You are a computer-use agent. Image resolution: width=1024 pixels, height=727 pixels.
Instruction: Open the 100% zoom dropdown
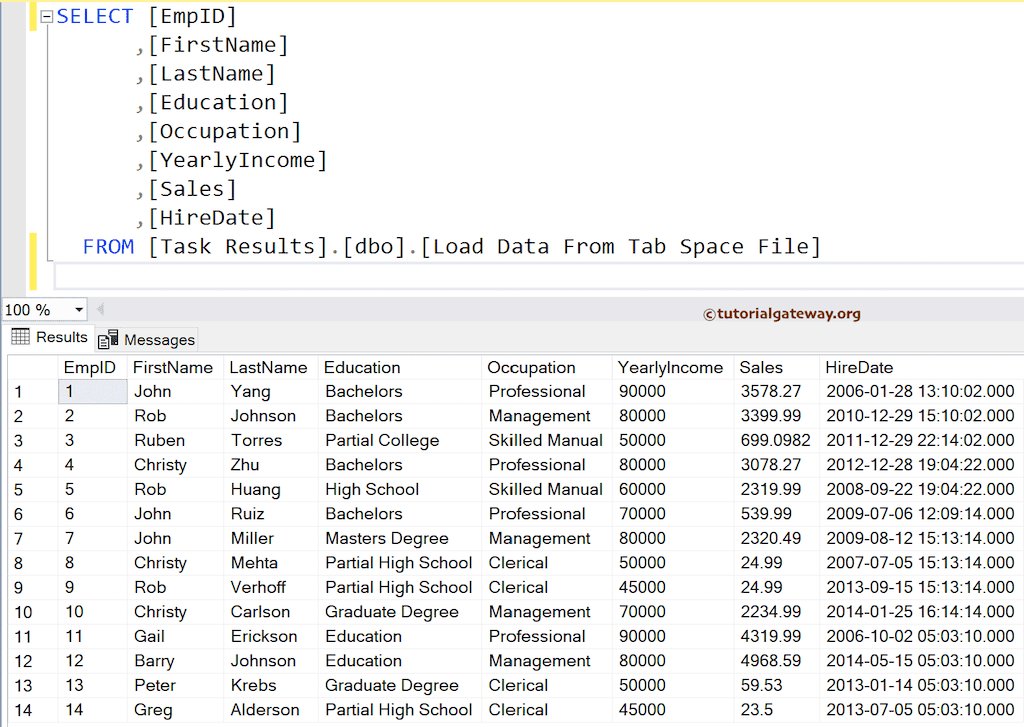(78, 310)
